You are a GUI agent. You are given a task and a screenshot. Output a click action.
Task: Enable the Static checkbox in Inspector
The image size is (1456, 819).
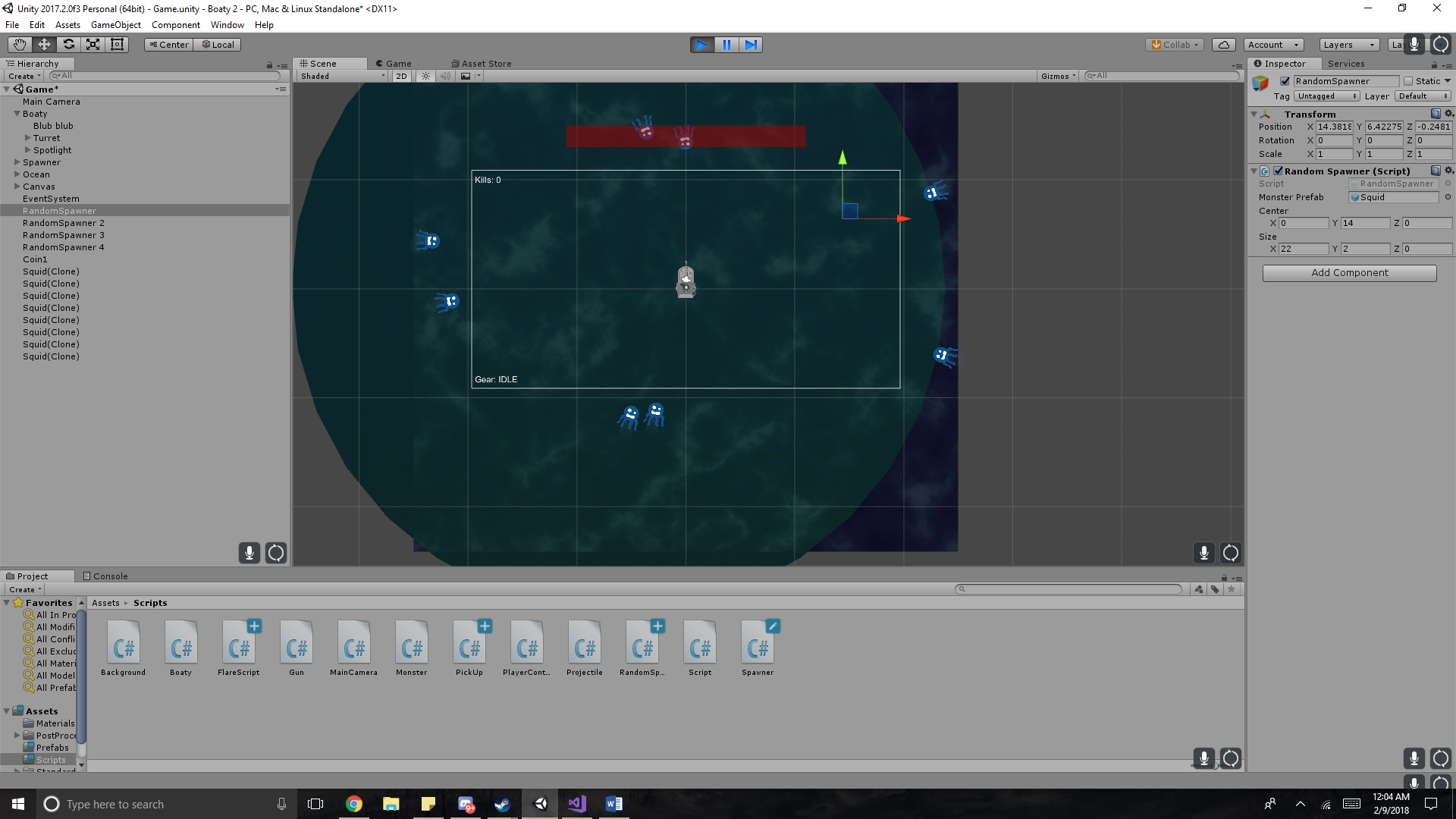1408,81
